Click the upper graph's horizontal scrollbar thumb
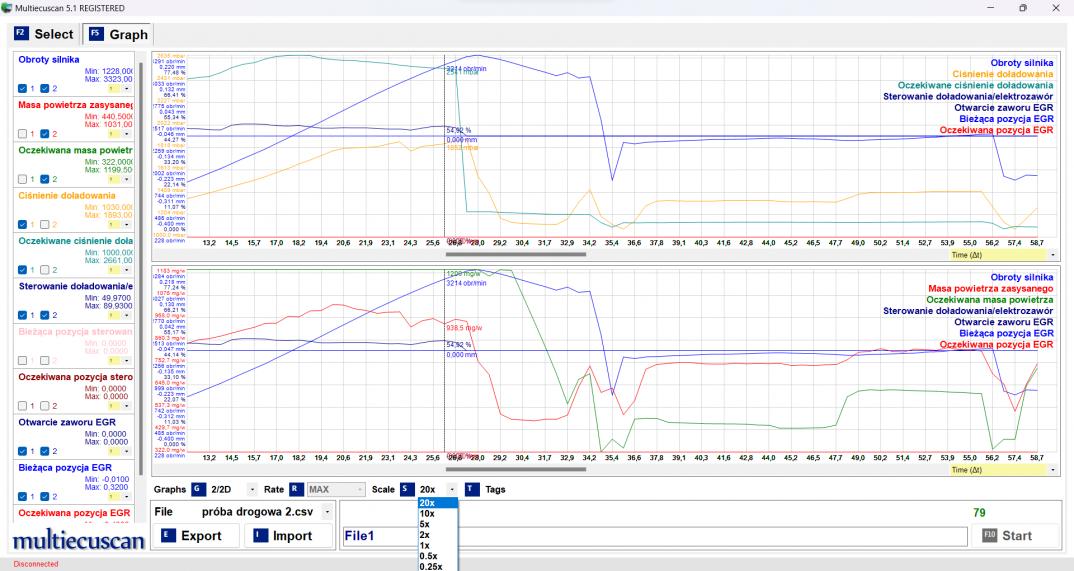This screenshot has width=1074, height=571. point(516,254)
